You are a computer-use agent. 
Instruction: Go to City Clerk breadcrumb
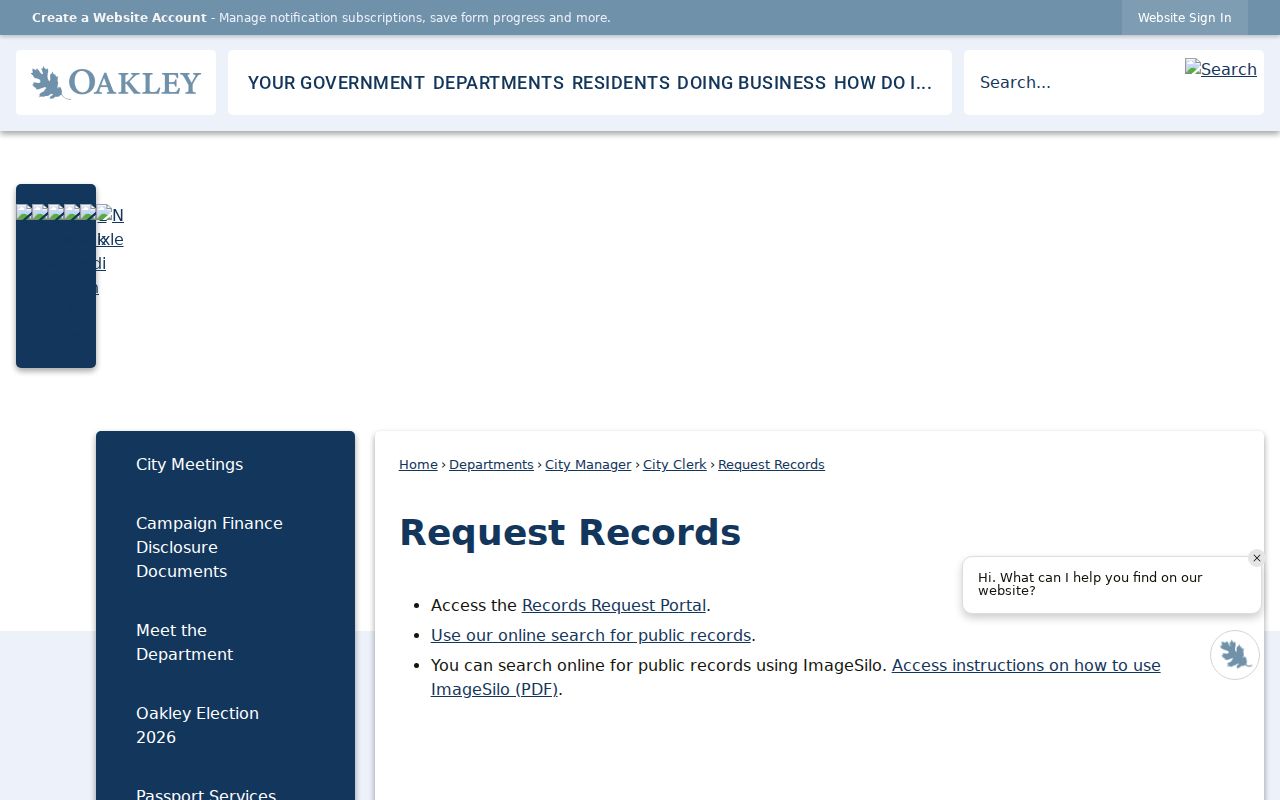pos(675,464)
